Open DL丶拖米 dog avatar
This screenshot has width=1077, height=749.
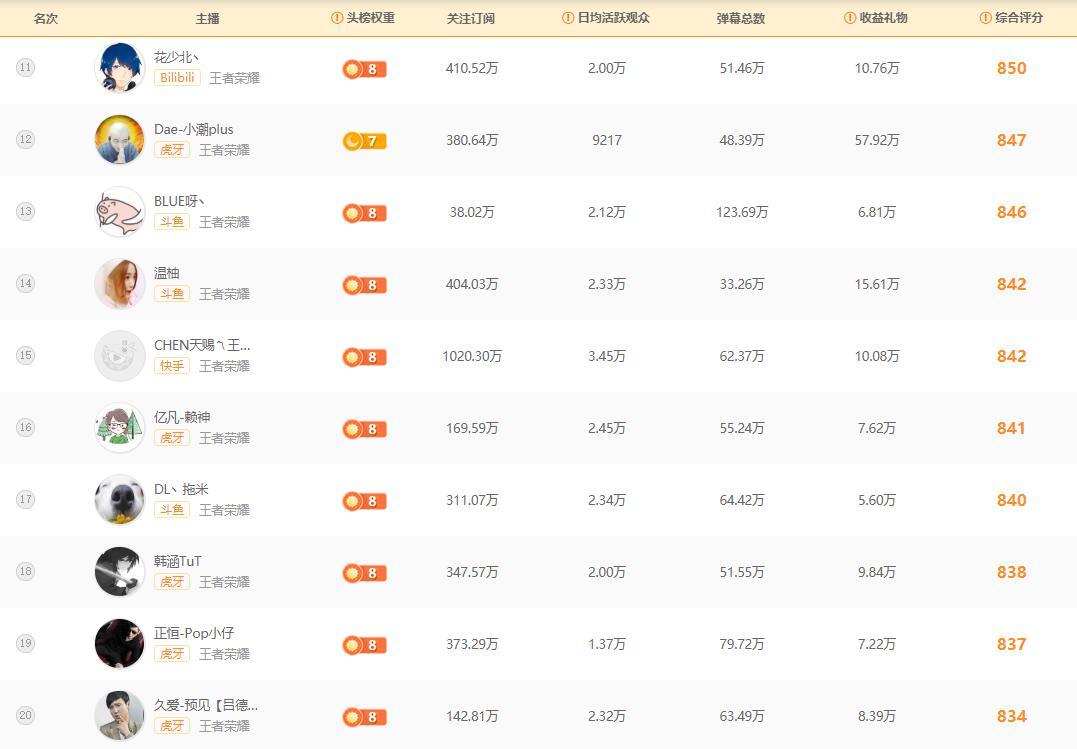[119, 500]
